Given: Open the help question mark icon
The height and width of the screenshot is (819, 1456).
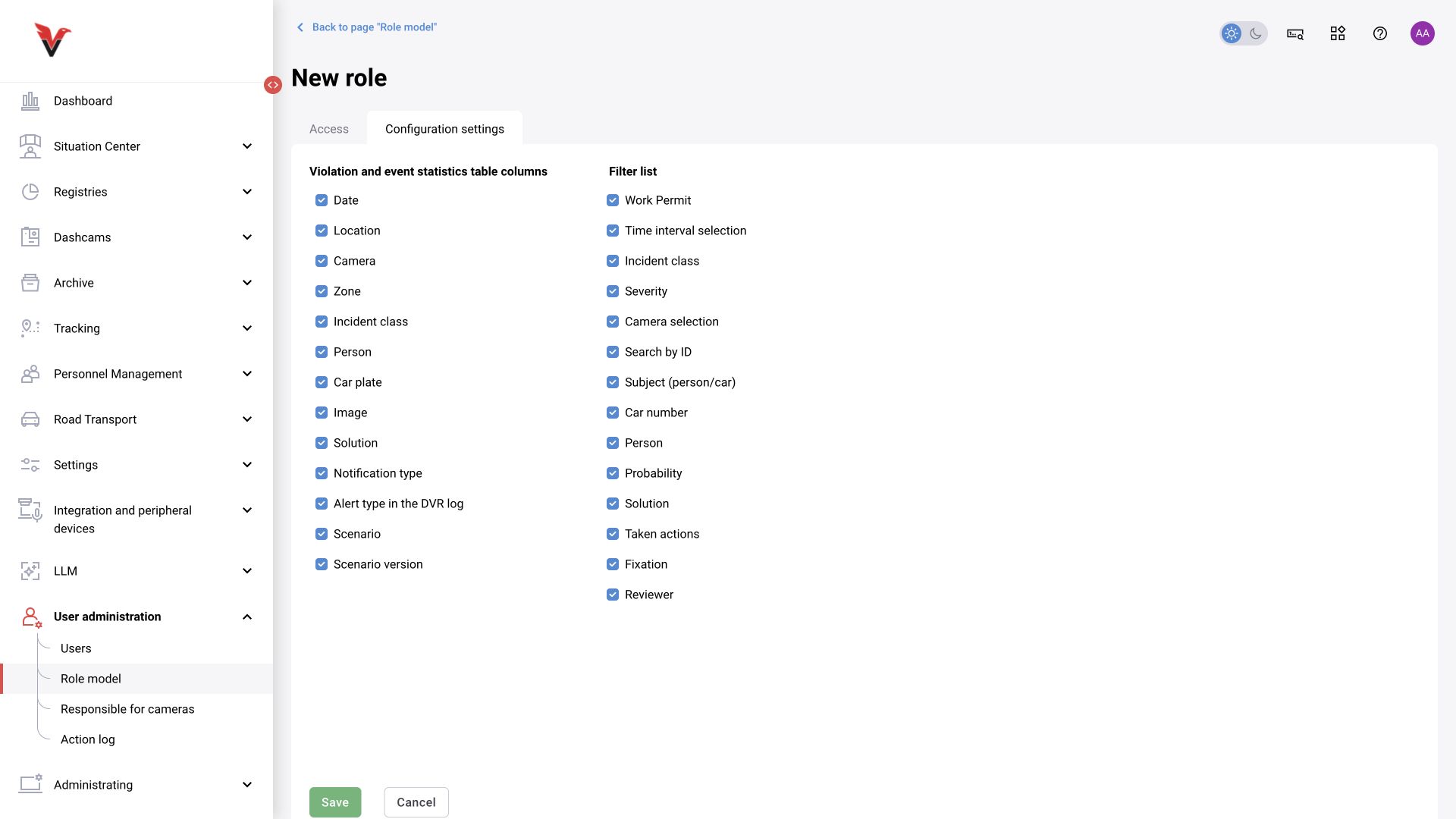Looking at the screenshot, I should [1380, 33].
